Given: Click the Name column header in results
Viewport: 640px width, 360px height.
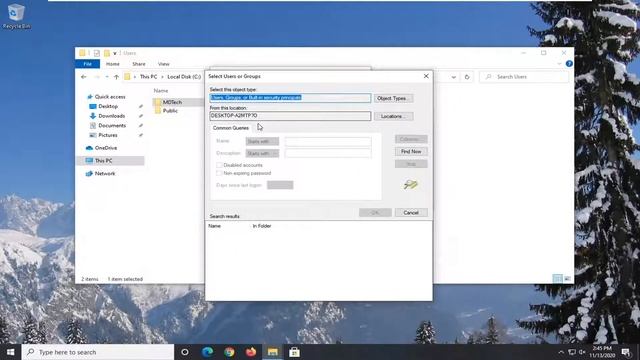Looking at the screenshot, I should (215, 226).
